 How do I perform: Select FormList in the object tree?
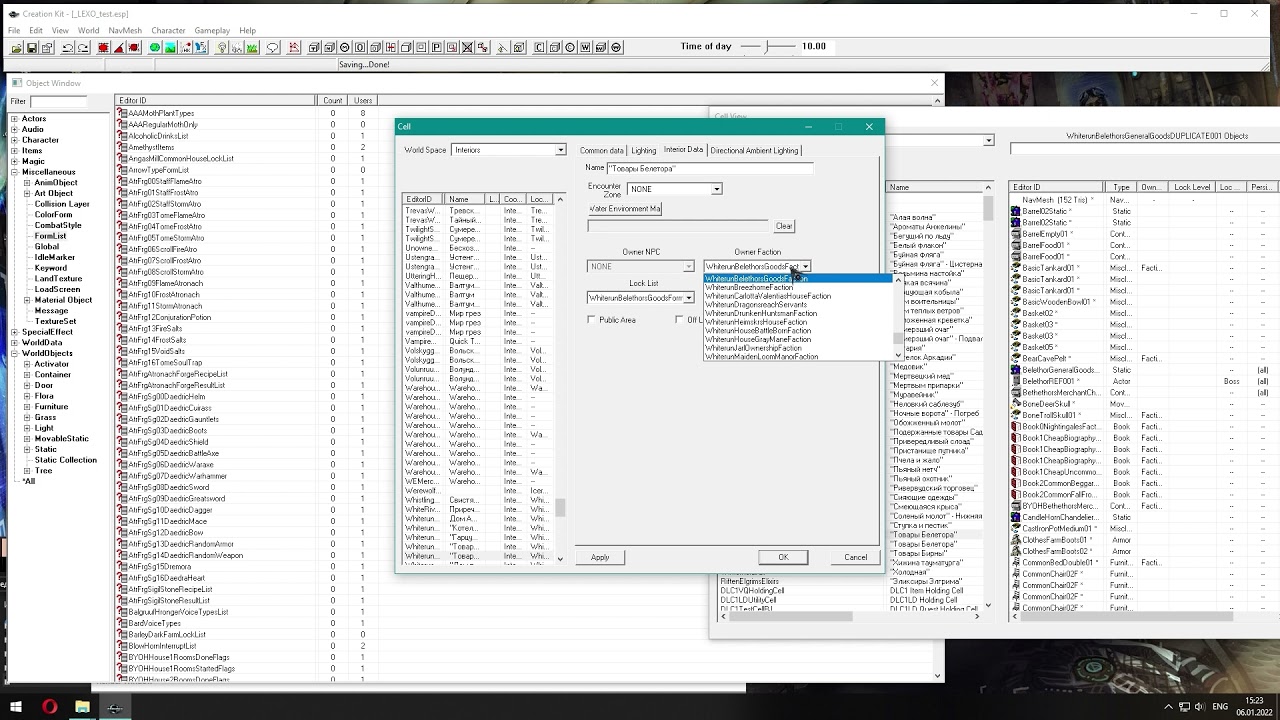tap(50, 236)
